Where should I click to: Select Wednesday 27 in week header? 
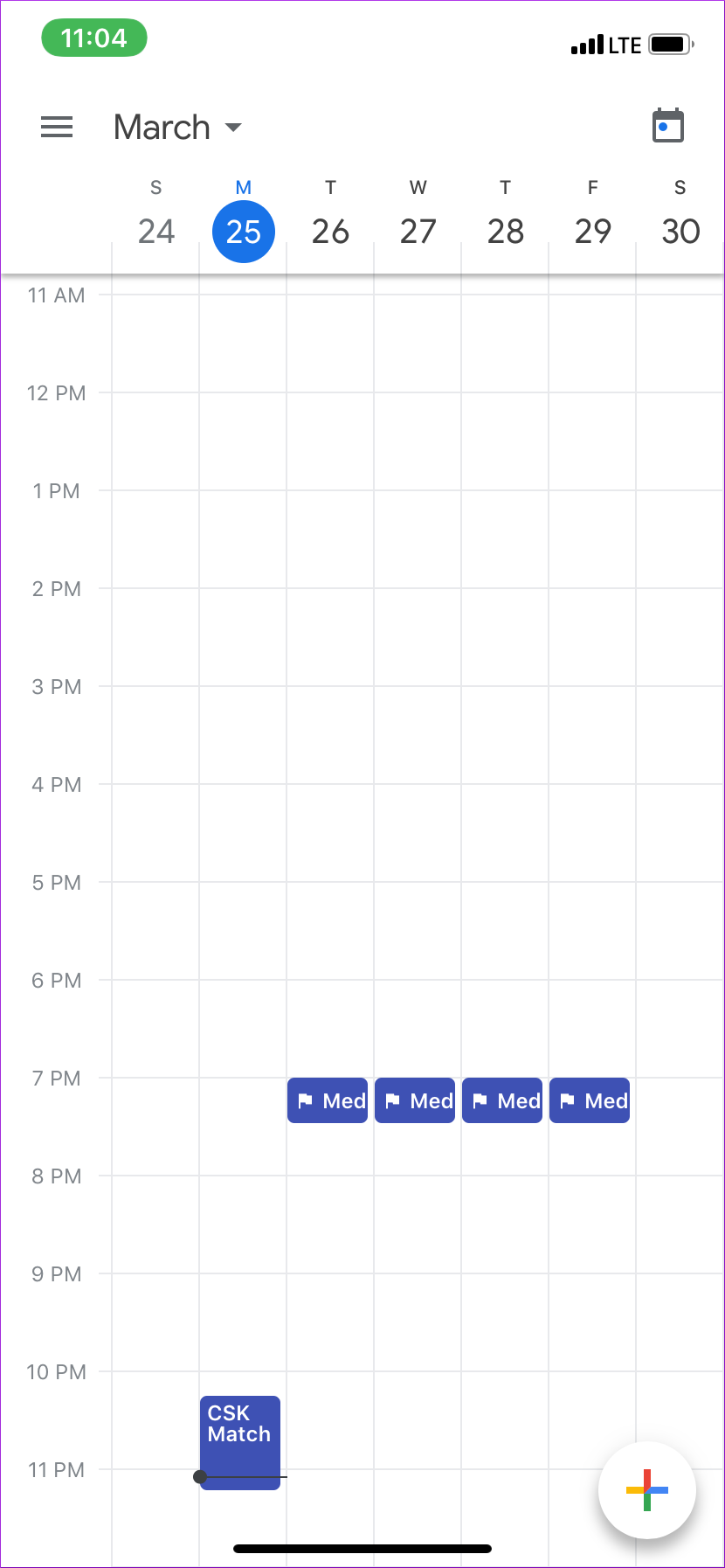(x=418, y=231)
